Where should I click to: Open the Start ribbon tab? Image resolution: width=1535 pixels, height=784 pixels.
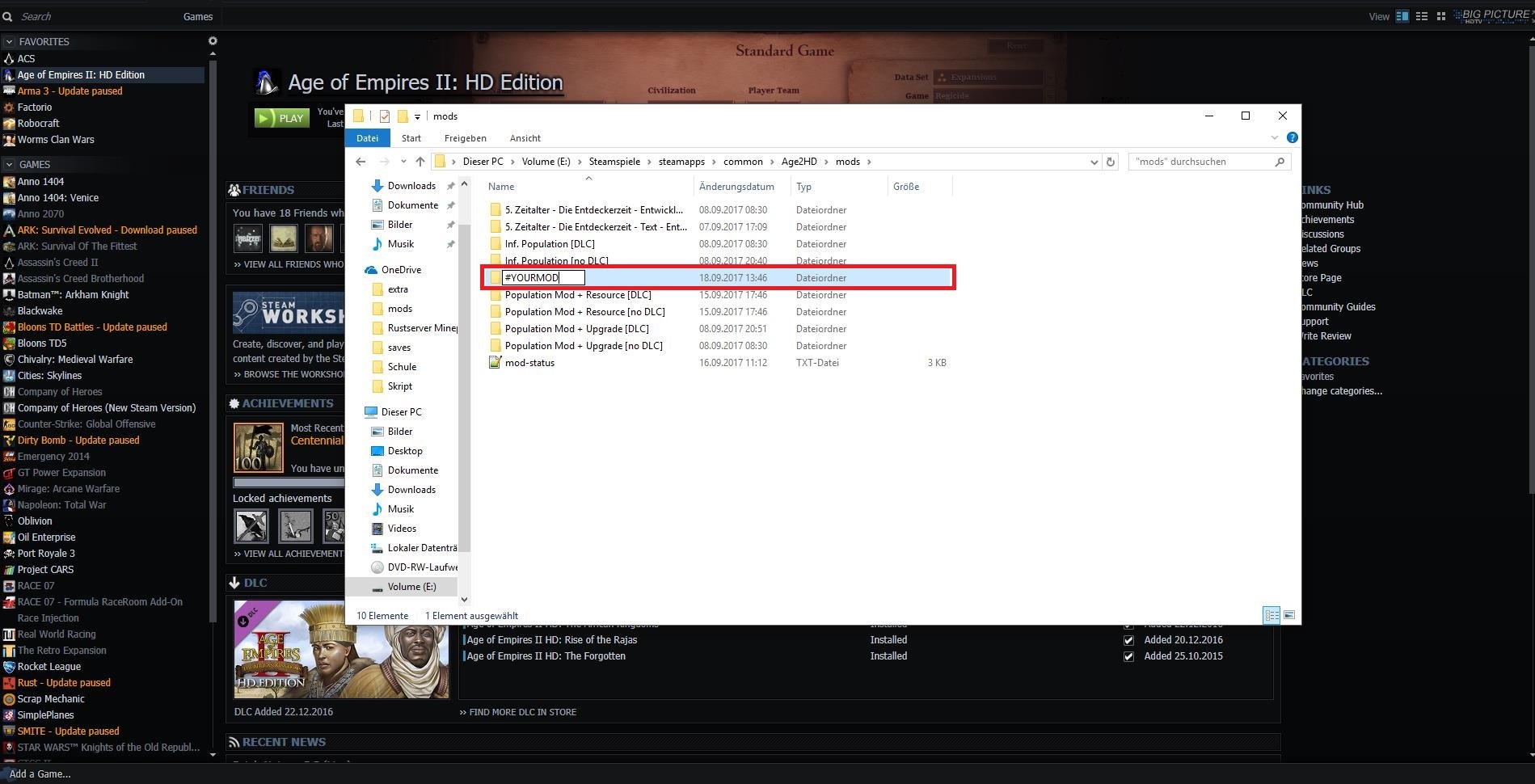pos(411,138)
